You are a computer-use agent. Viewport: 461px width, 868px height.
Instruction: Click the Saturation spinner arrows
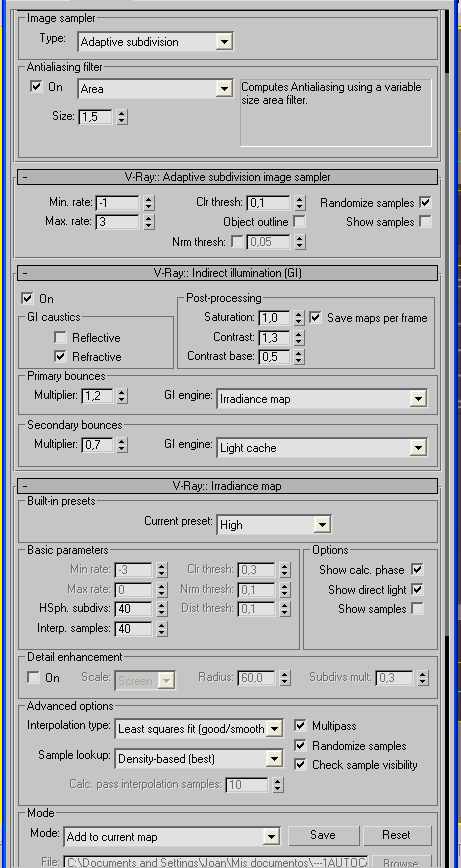(299, 318)
